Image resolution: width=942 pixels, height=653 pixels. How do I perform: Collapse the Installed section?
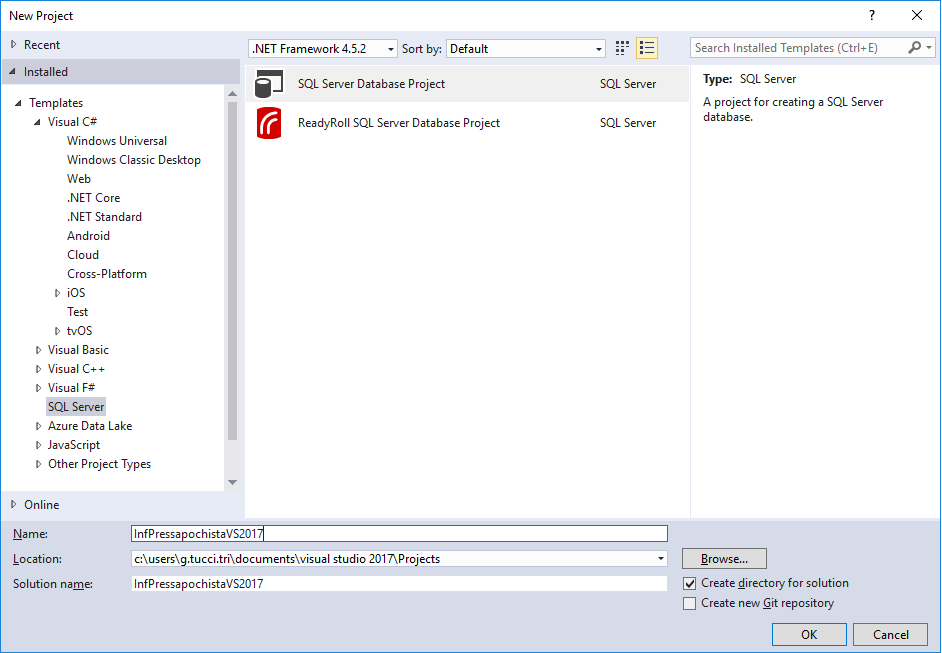click(13, 71)
